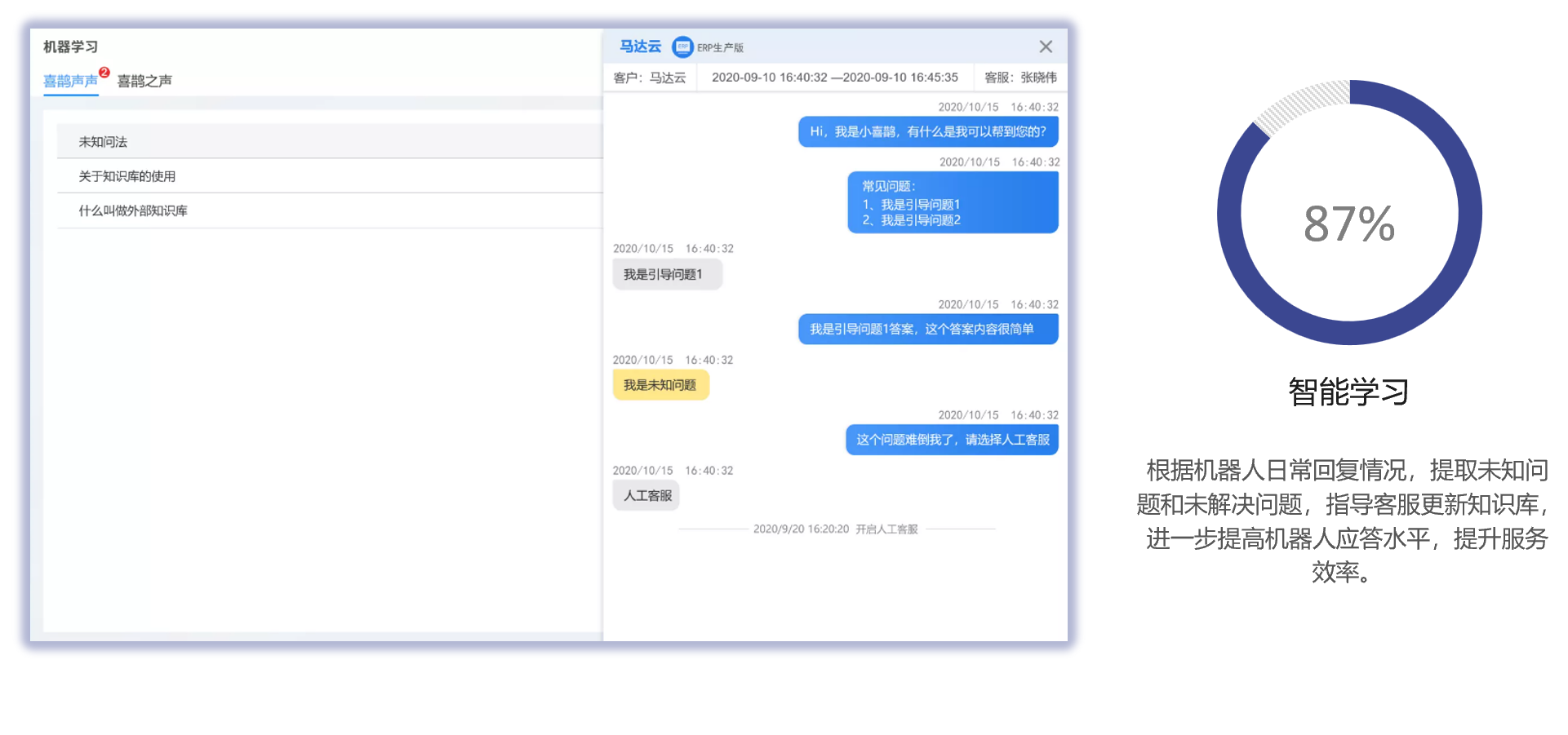Click the ERP生产版 label

[x=720, y=48]
